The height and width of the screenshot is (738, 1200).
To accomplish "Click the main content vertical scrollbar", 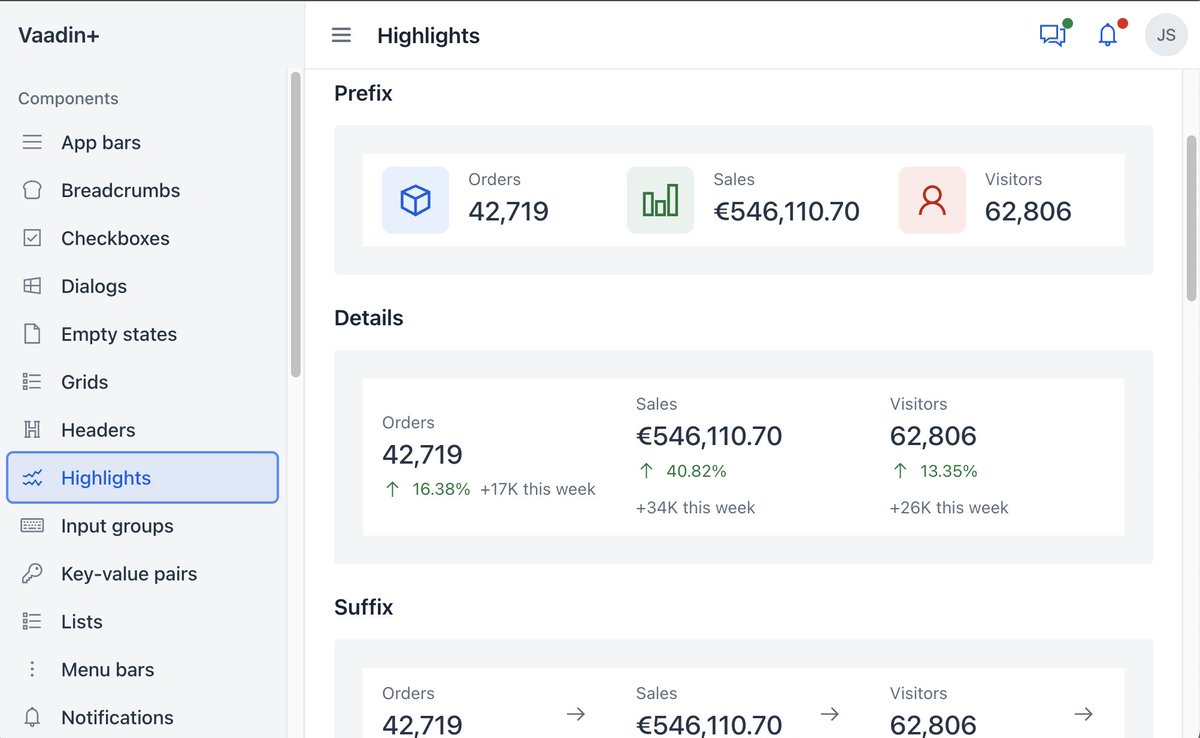I will 1191,218.
